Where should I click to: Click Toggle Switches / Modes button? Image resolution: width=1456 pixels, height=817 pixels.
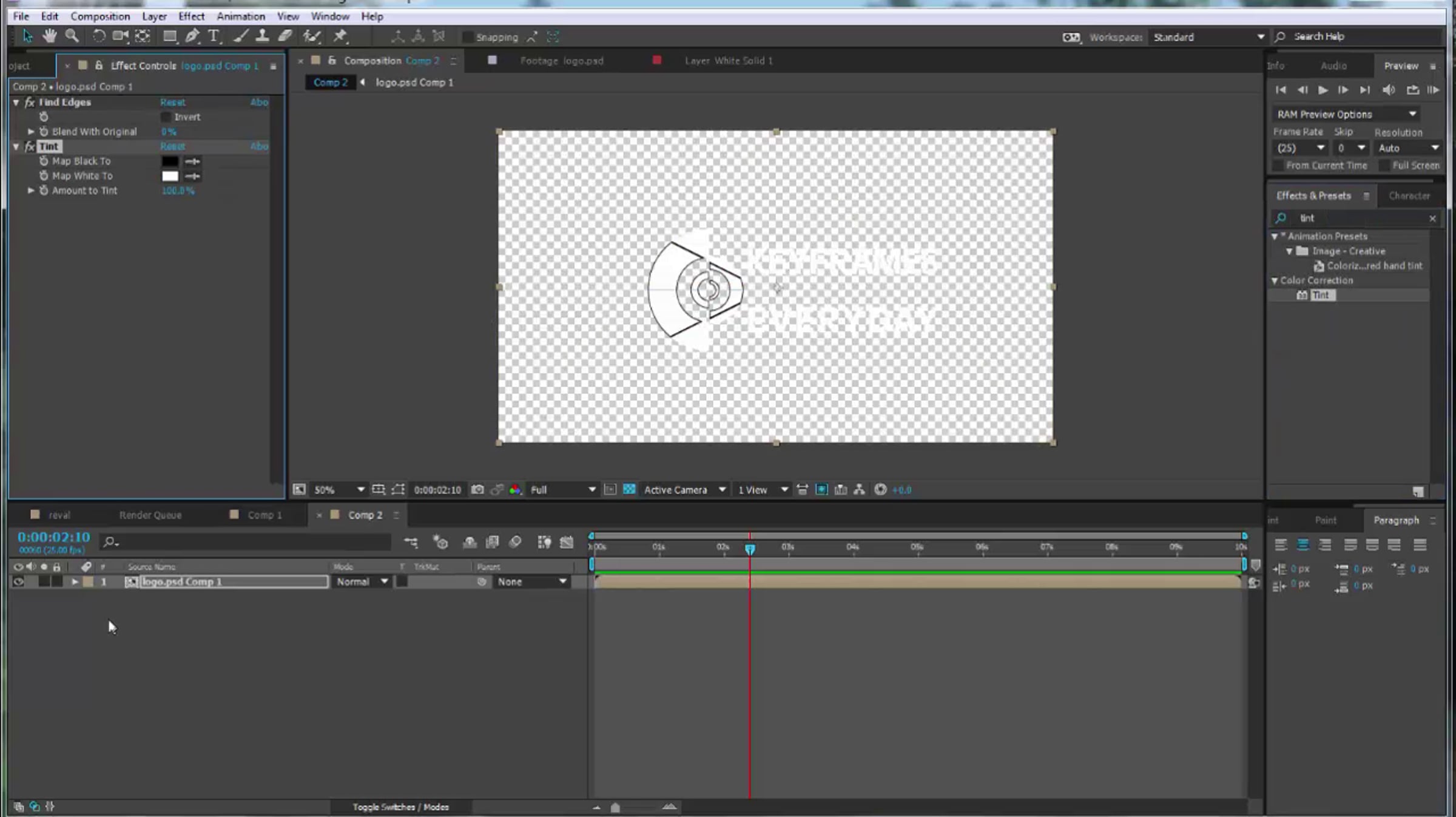click(400, 807)
